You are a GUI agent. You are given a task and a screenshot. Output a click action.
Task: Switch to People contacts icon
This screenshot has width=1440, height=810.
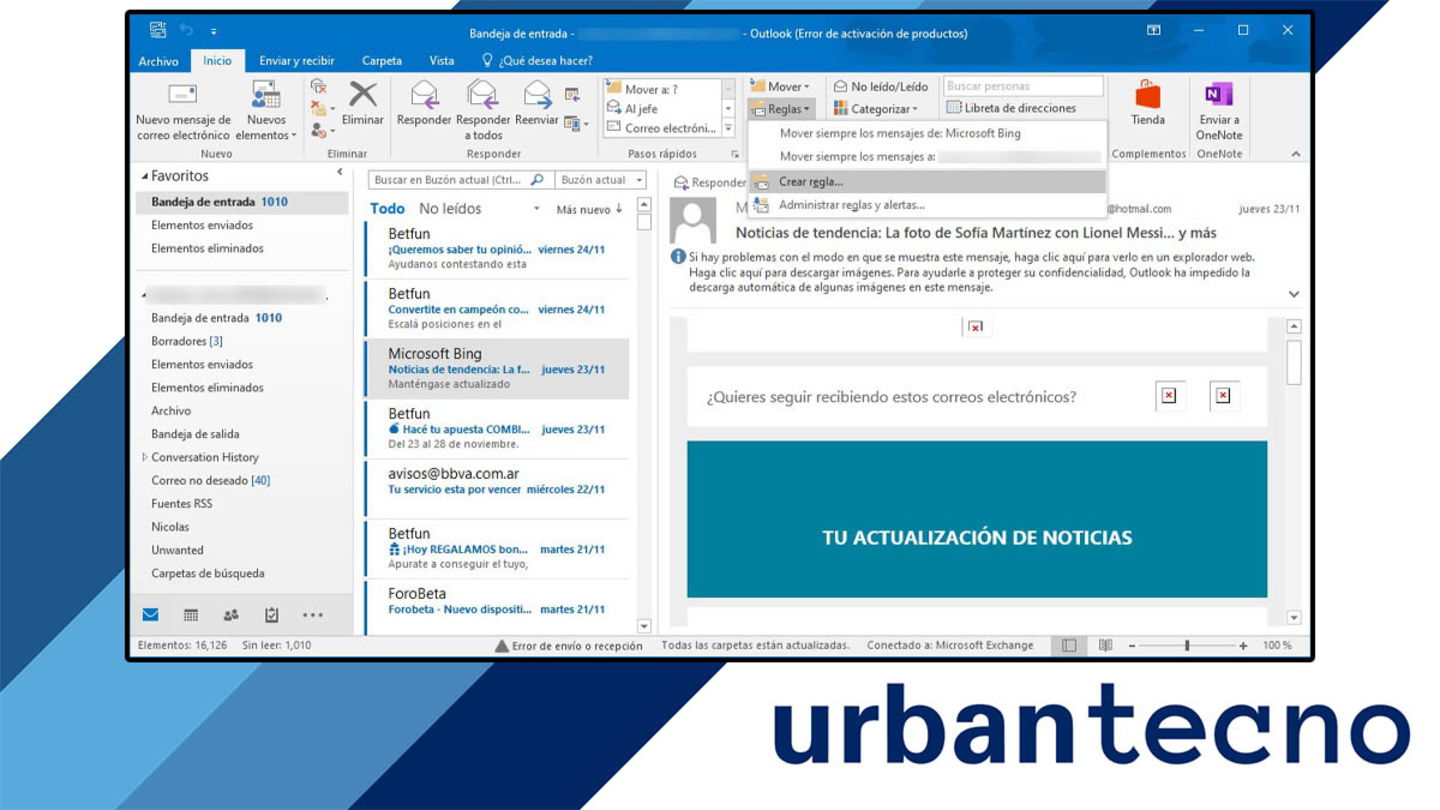coord(231,615)
